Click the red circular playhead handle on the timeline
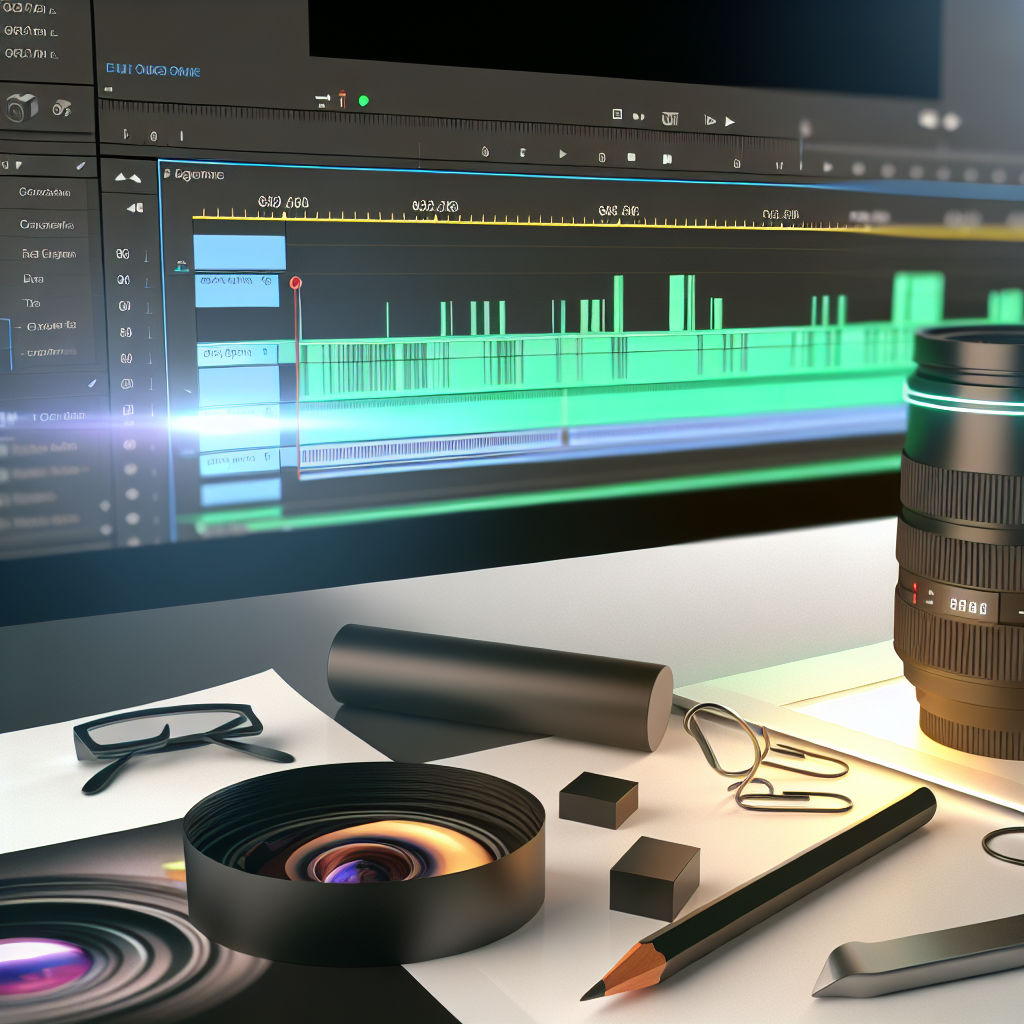This screenshot has height=1024, width=1024. [296, 283]
